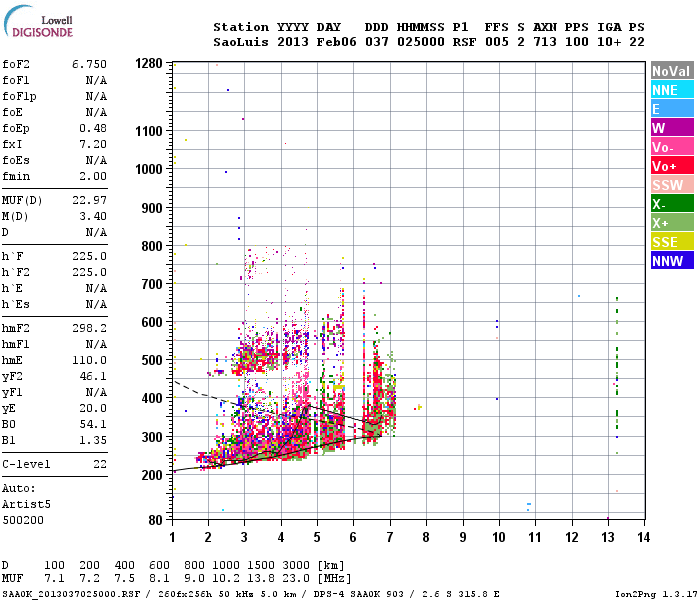Select the W purple legend swatch
The width and height of the screenshot is (700, 600).
click(x=672, y=128)
